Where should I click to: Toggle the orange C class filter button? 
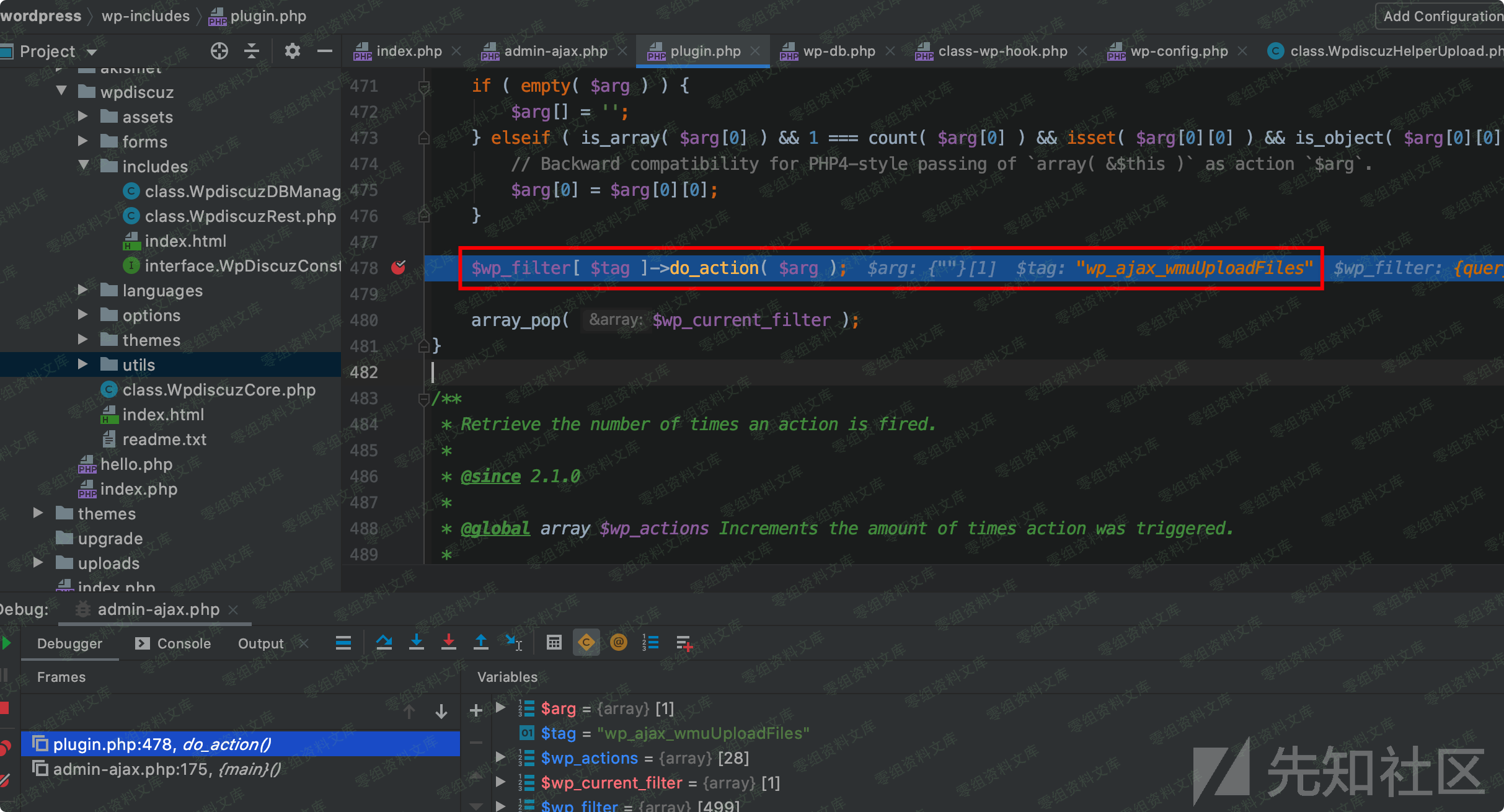(586, 643)
